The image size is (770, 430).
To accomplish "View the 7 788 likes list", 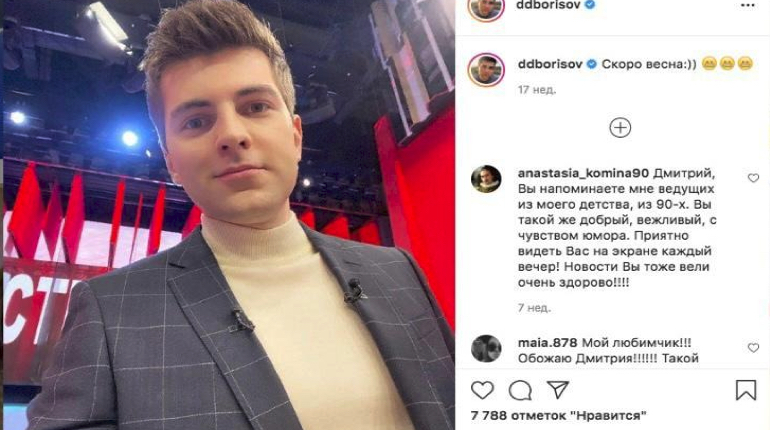I will click(x=558, y=415).
